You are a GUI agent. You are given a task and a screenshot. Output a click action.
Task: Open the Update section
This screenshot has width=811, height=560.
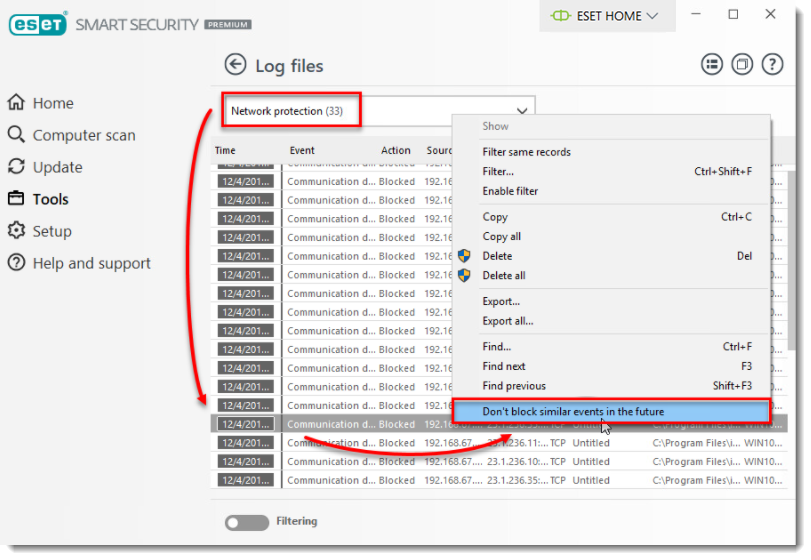tap(57, 167)
